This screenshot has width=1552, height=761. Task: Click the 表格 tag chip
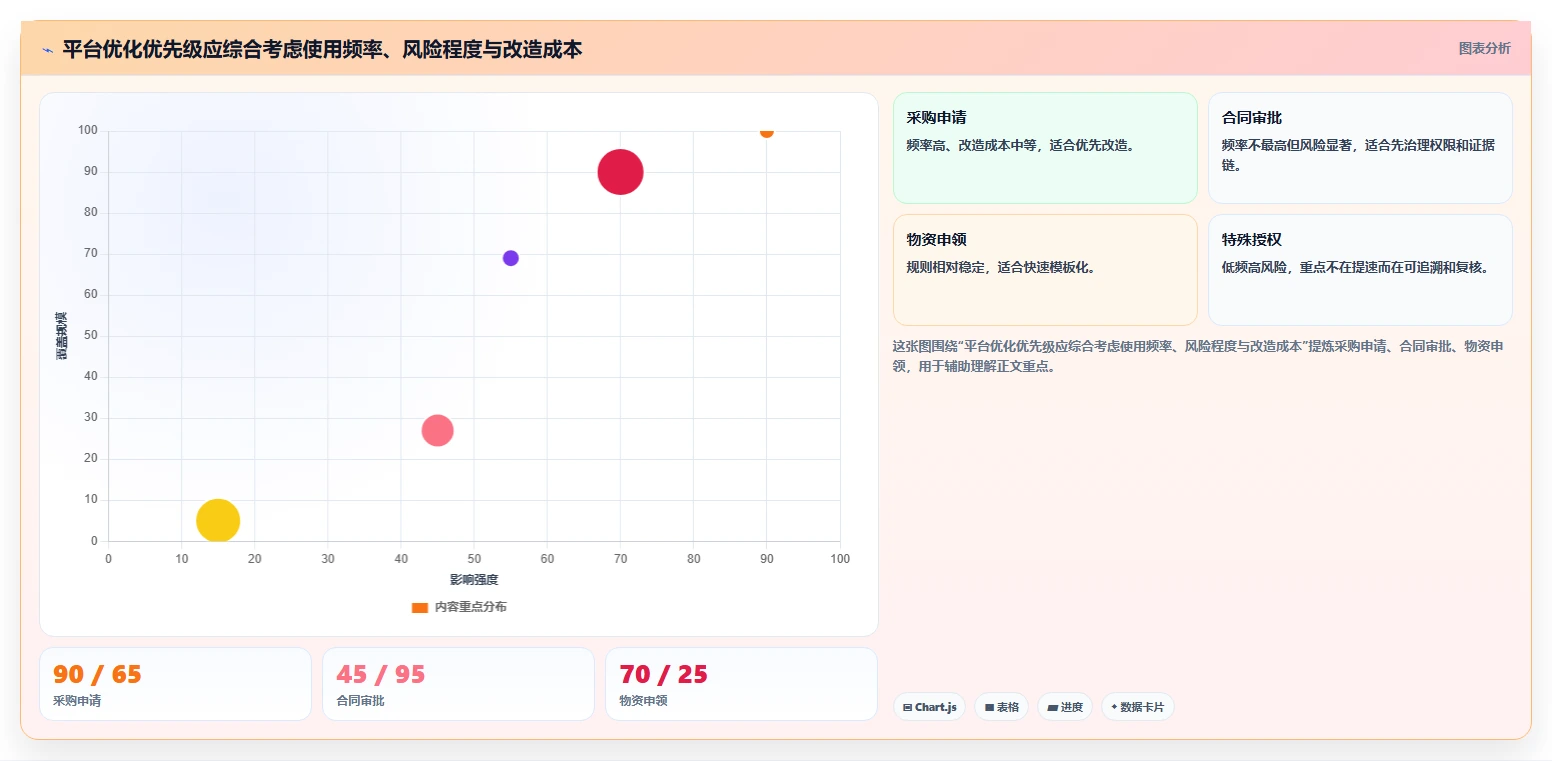(1001, 707)
